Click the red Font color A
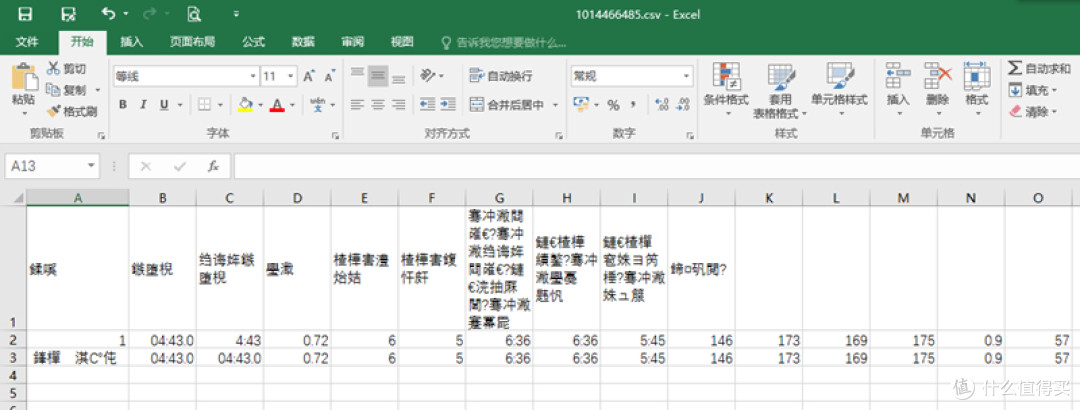 278,105
